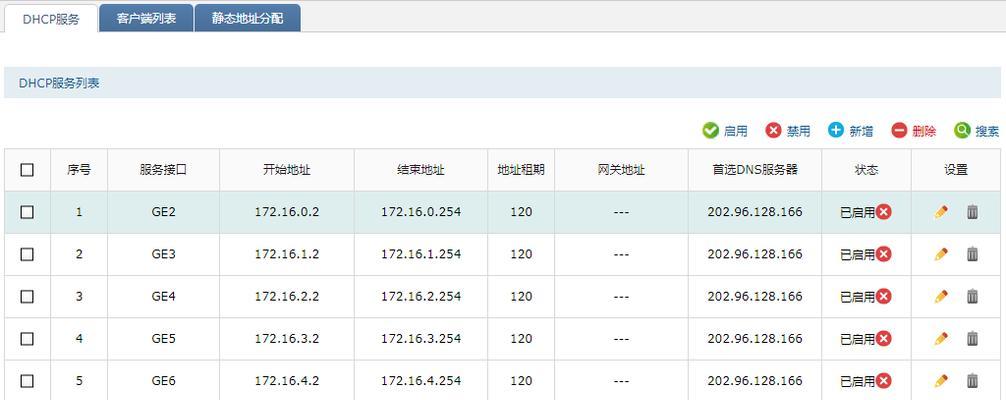Edit the GE2 DHCP entry with pencil icon
This screenshot has width=1006, height=400.
(941, 212)
